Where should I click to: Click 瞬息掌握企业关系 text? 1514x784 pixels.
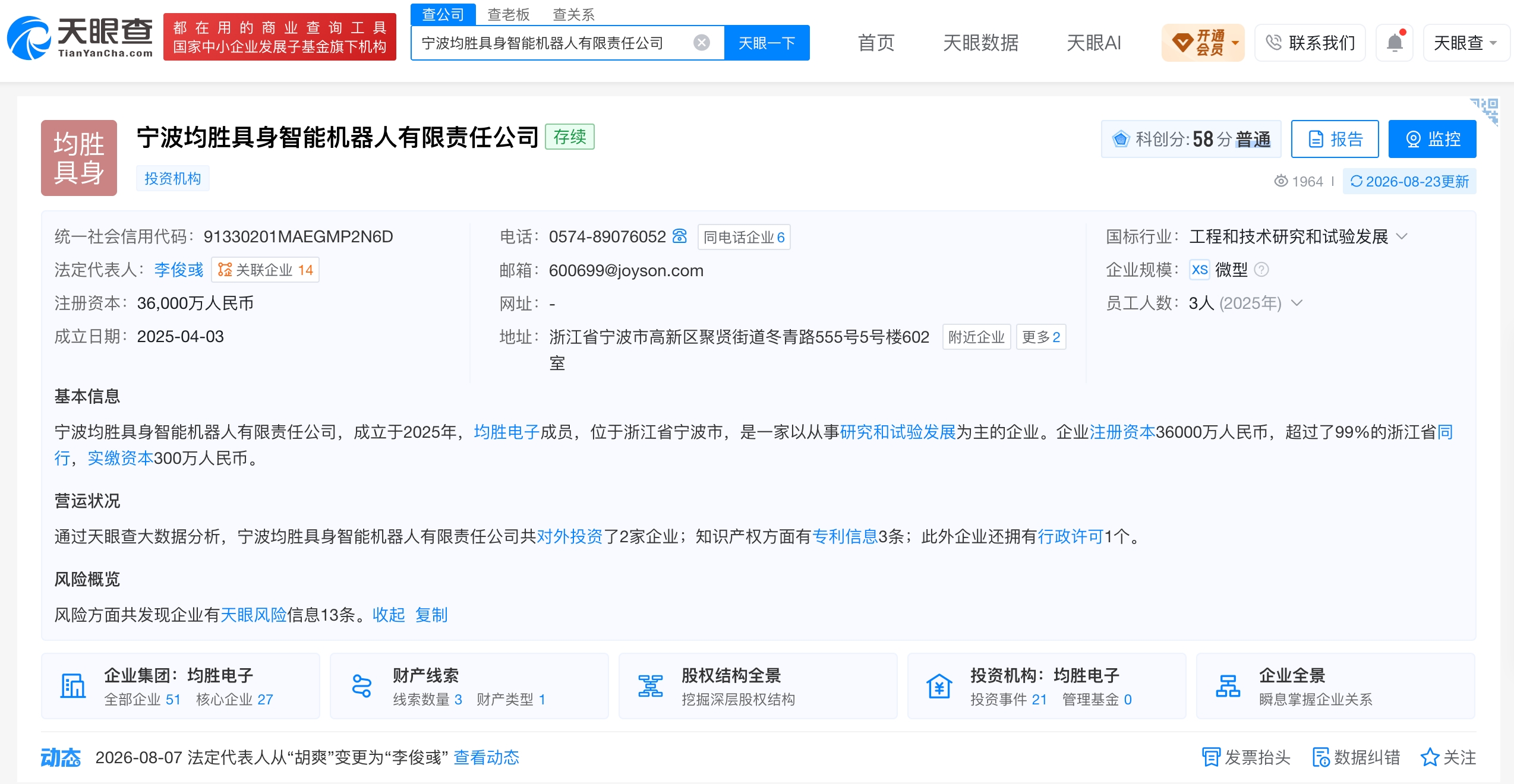point(1316,699)
